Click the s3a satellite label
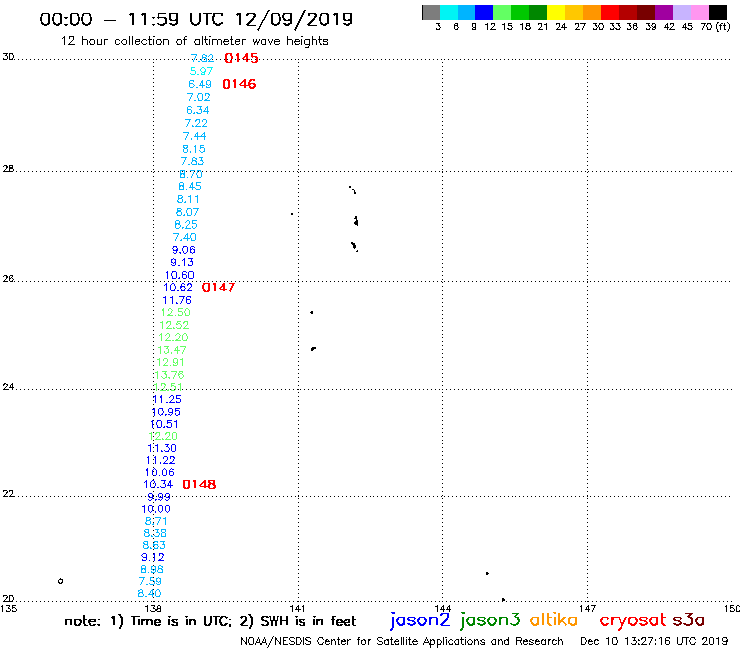This screenshot has height=650, width=740. tap(689, 620)
